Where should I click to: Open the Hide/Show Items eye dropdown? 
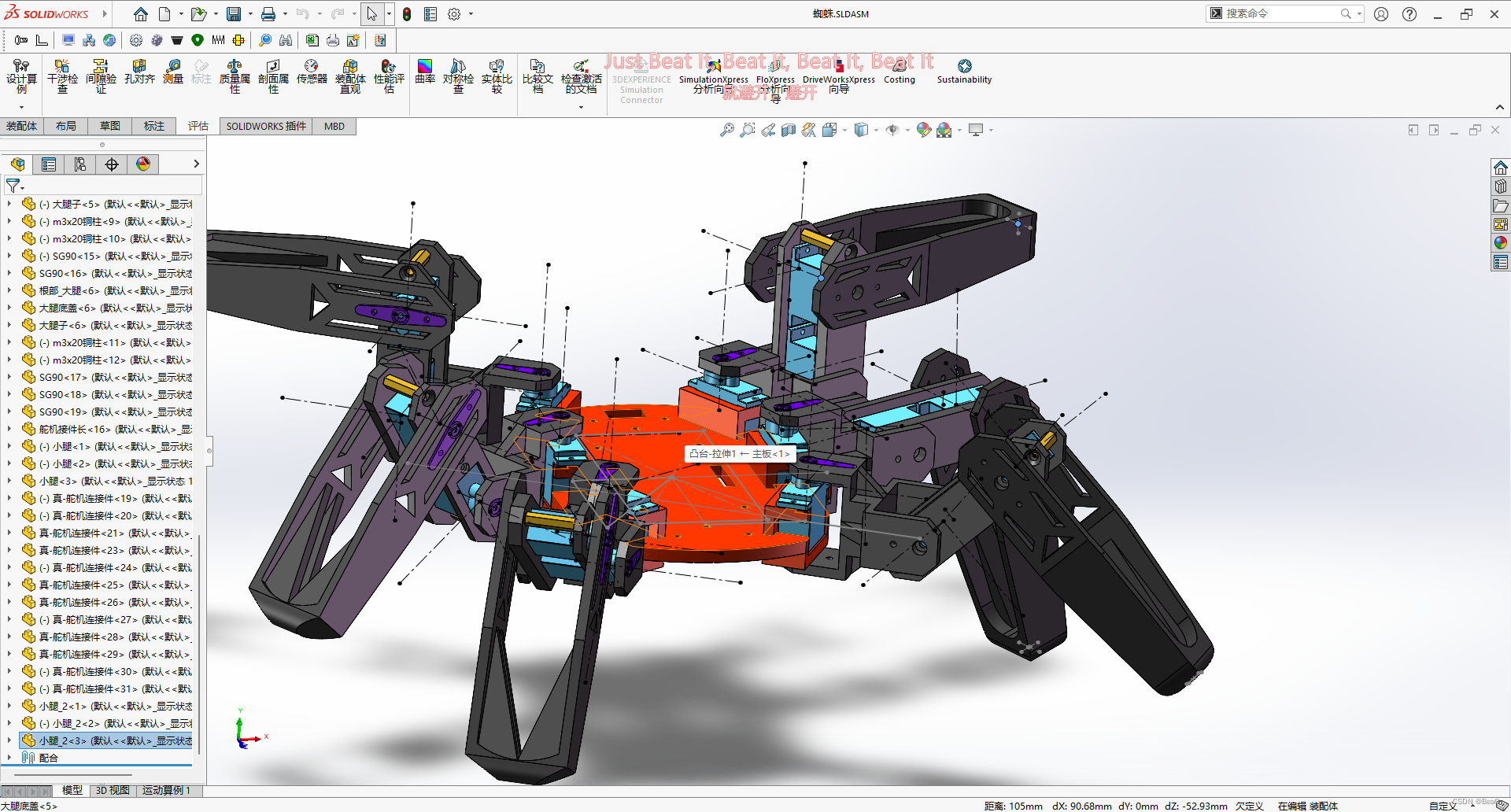click(x=907, y=131)
